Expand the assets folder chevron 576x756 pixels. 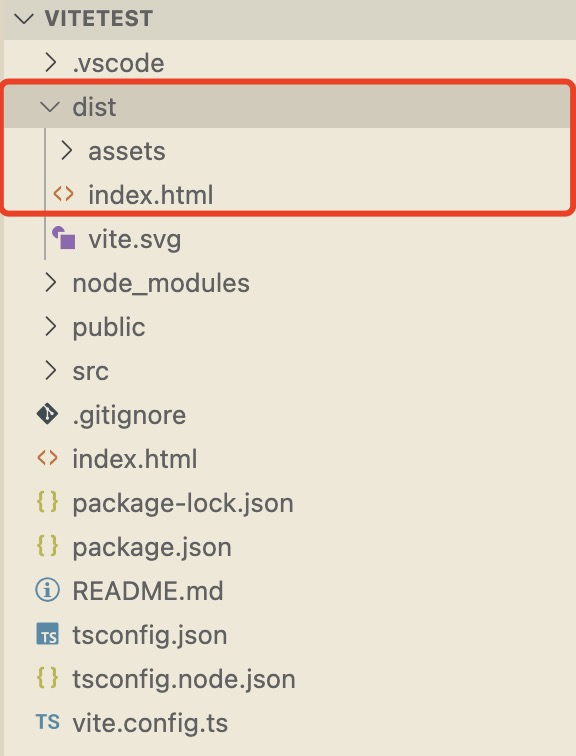[x=66, y=150]
